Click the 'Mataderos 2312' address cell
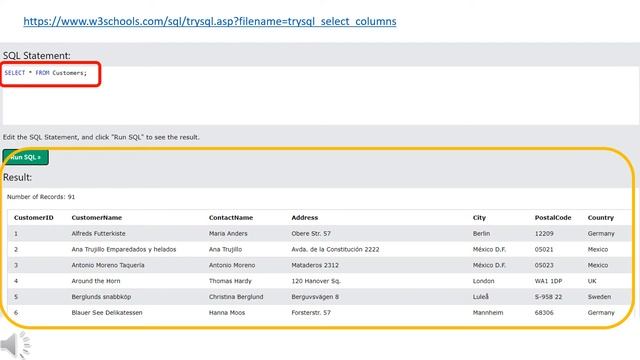The image size is (640, 360). coord(315,265)
